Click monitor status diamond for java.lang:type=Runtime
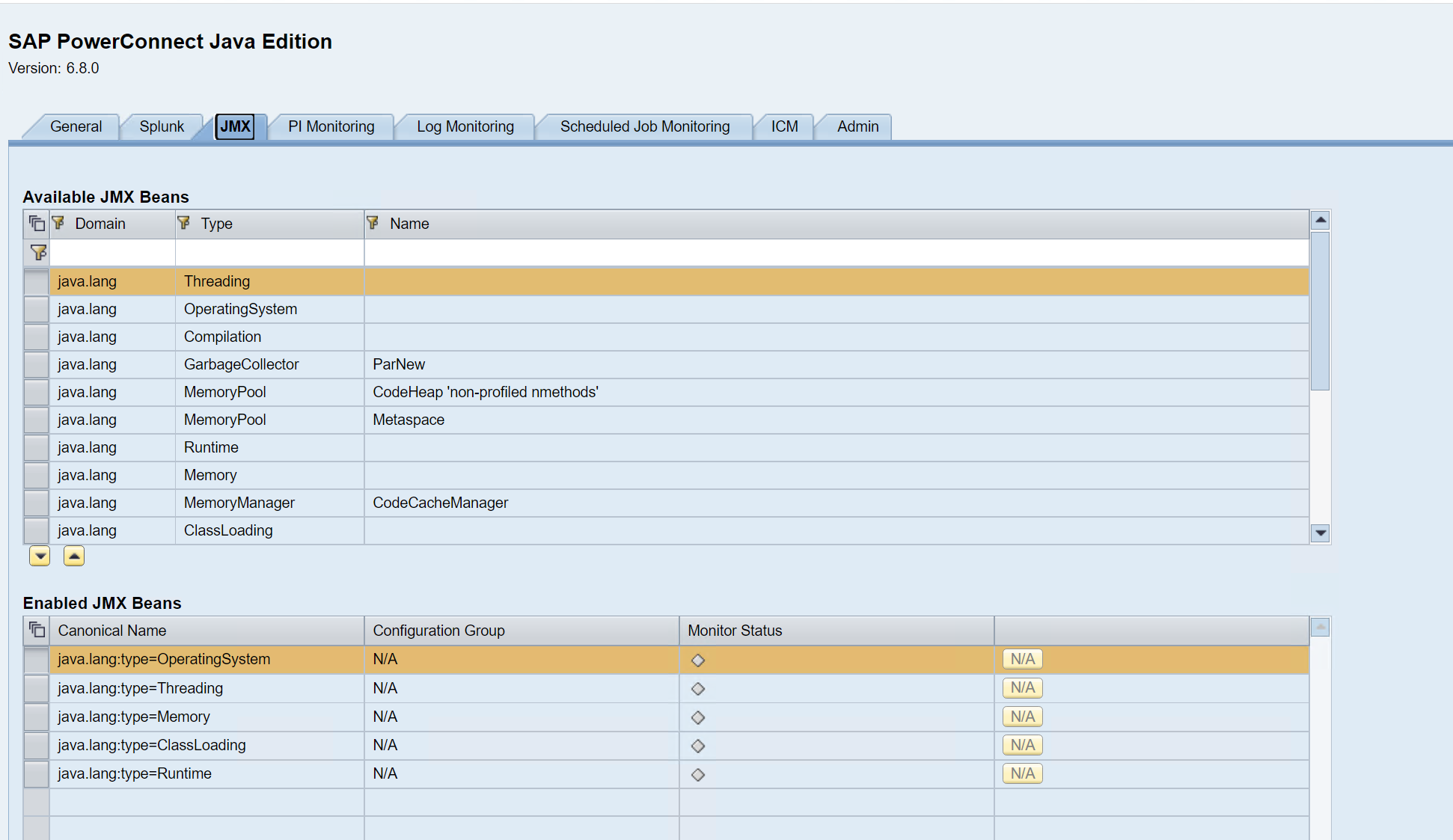This screenshot has height=840, width=1453. [698, 774]
